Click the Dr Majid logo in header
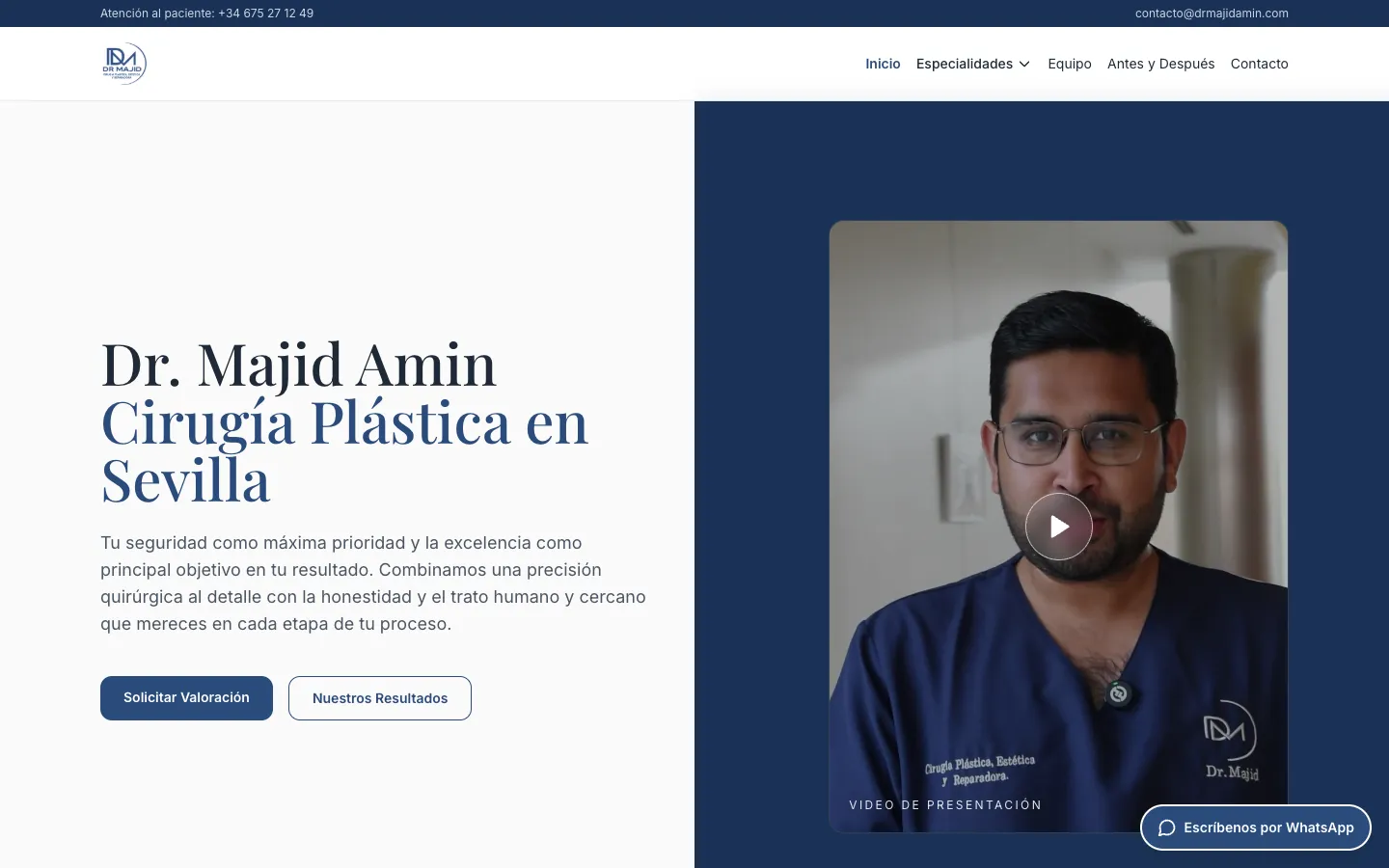Screen dimensions: 1389x868 click(x=124, y=64)
